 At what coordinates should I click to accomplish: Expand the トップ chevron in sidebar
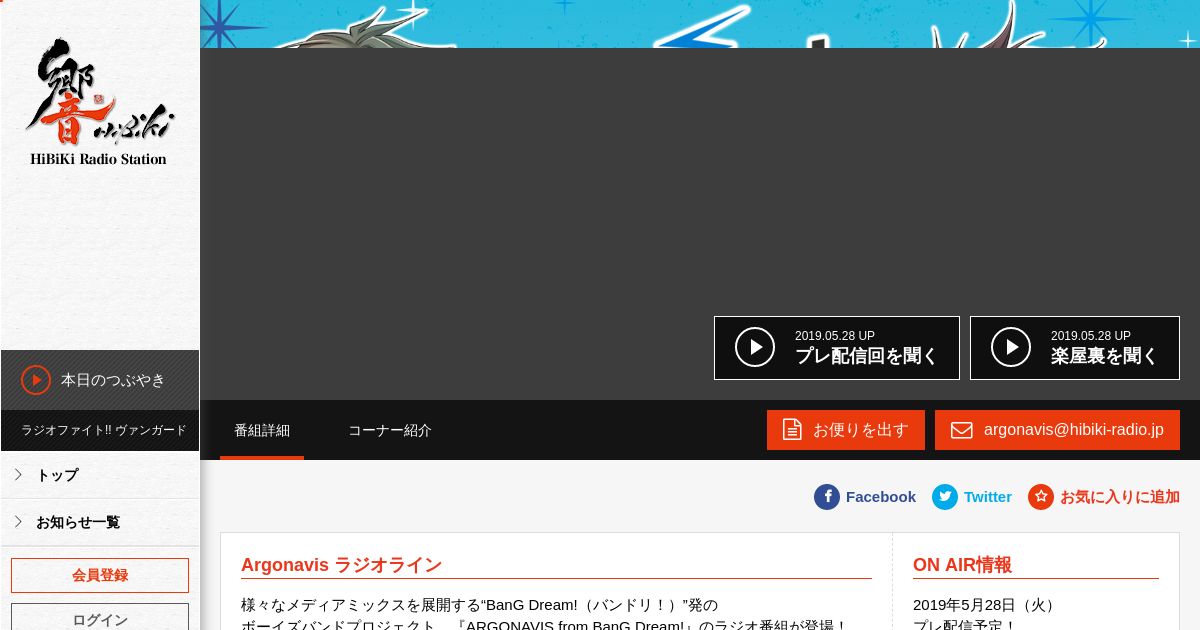(18, 474)
